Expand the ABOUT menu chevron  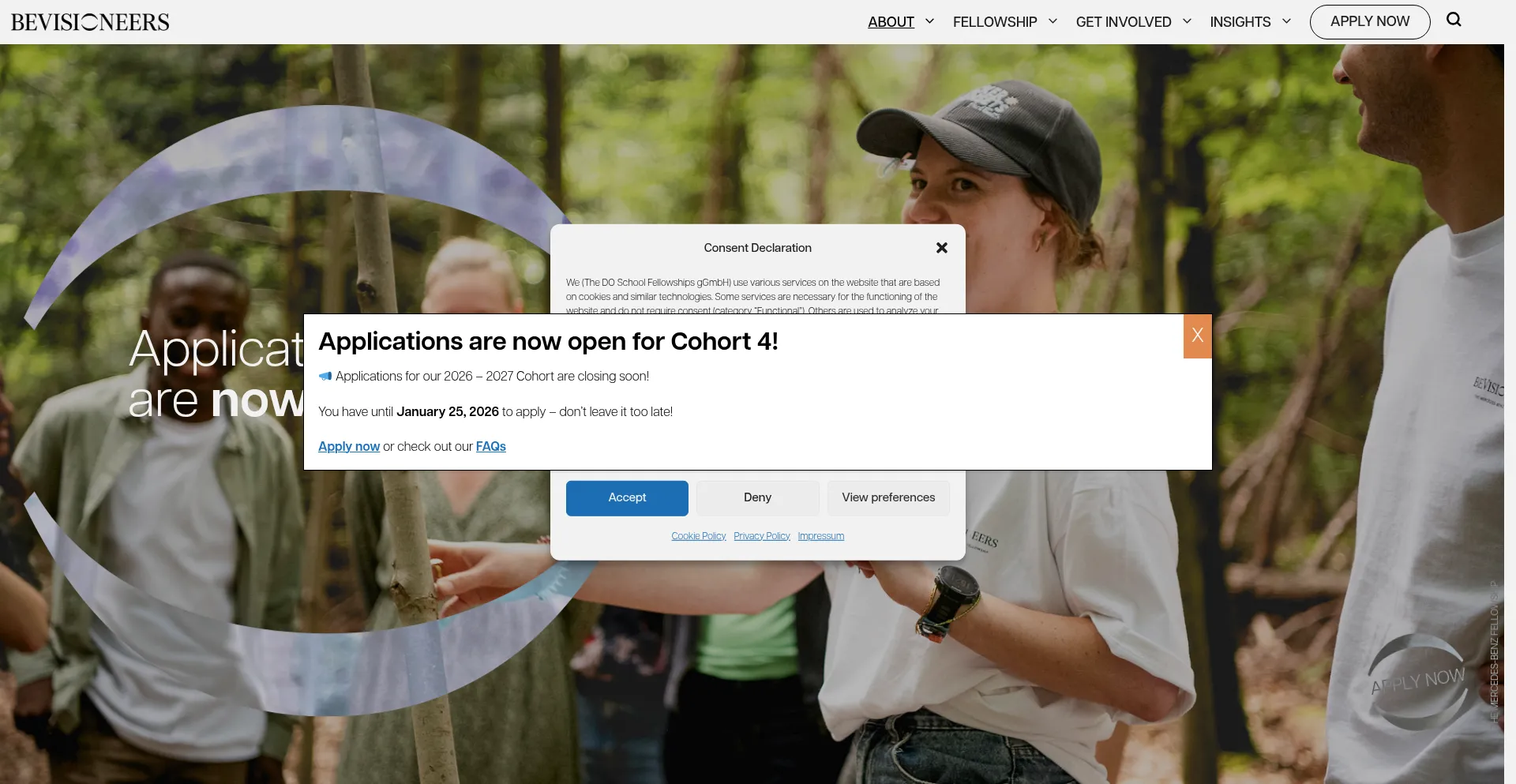coord(929,21)
